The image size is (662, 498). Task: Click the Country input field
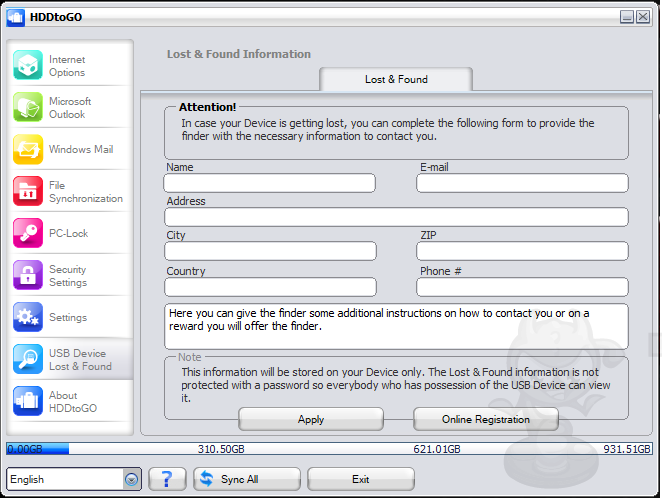click(270, 287)
